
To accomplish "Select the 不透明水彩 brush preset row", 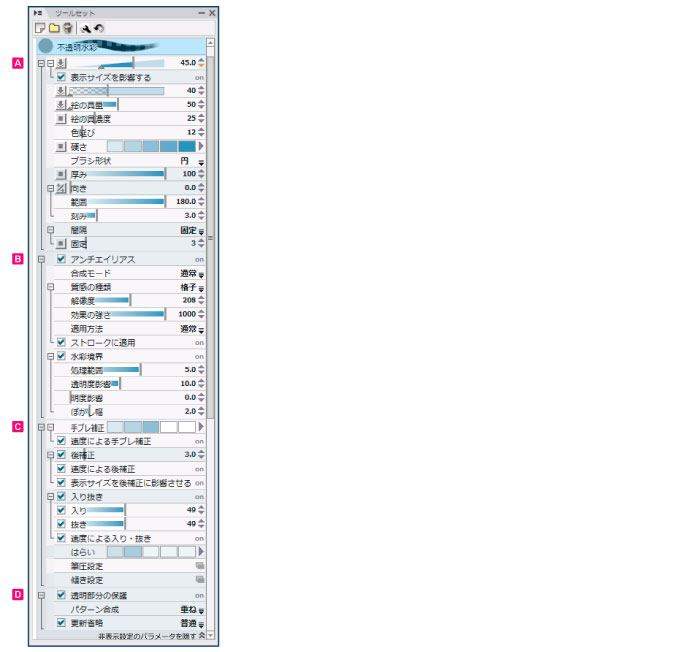I will tap(121, 46).
